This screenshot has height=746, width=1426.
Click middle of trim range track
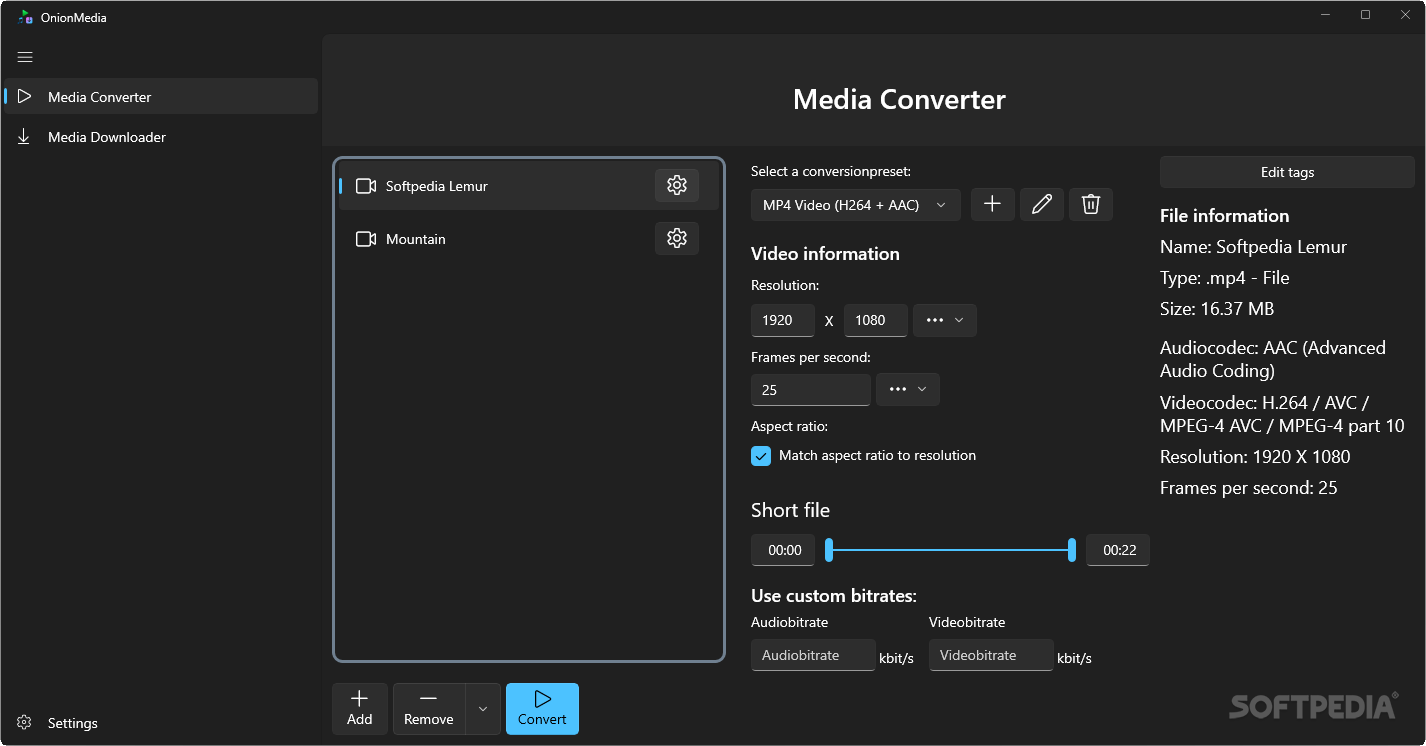(950, 550)
